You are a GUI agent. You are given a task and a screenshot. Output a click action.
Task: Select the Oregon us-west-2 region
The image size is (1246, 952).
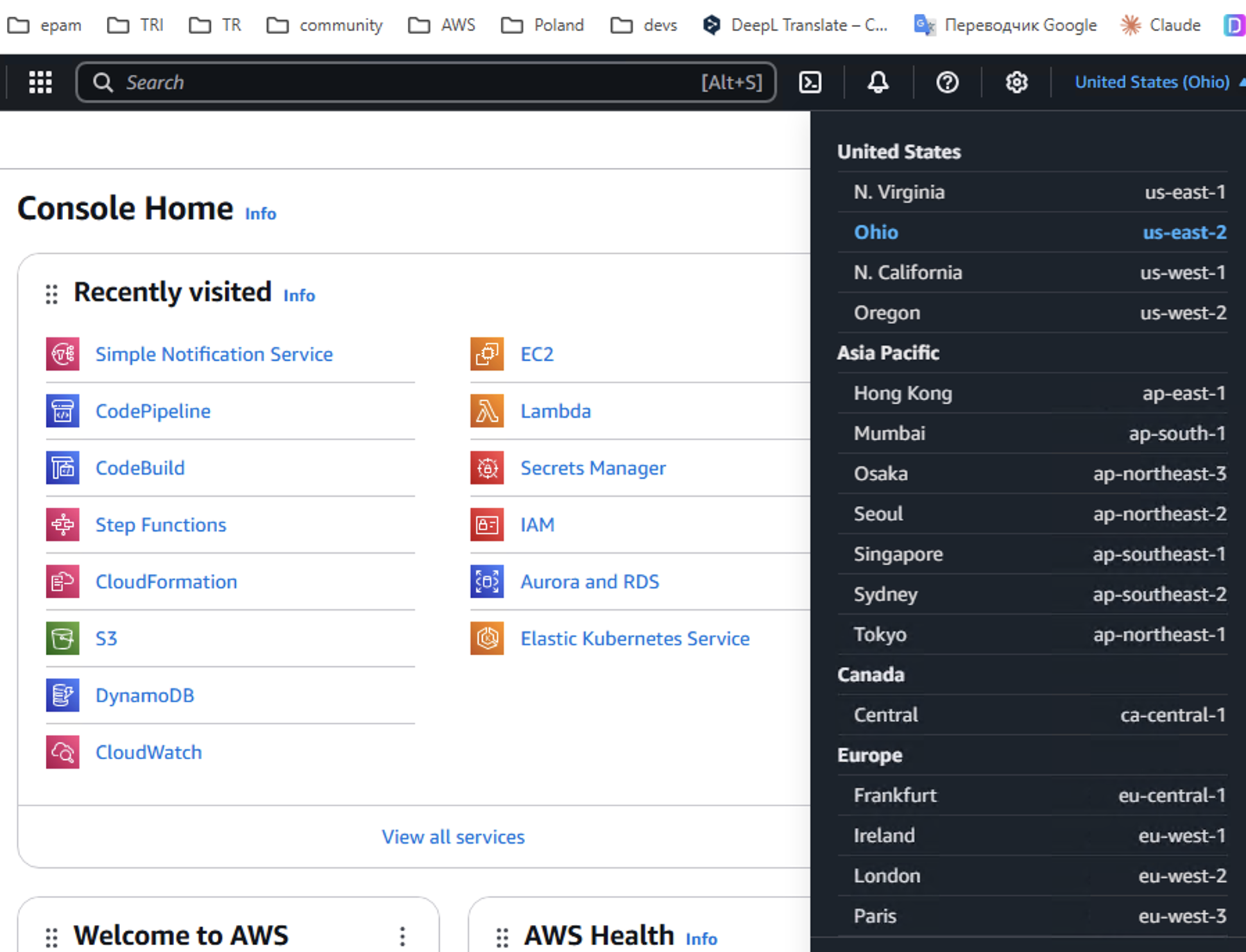point(1032,313)
